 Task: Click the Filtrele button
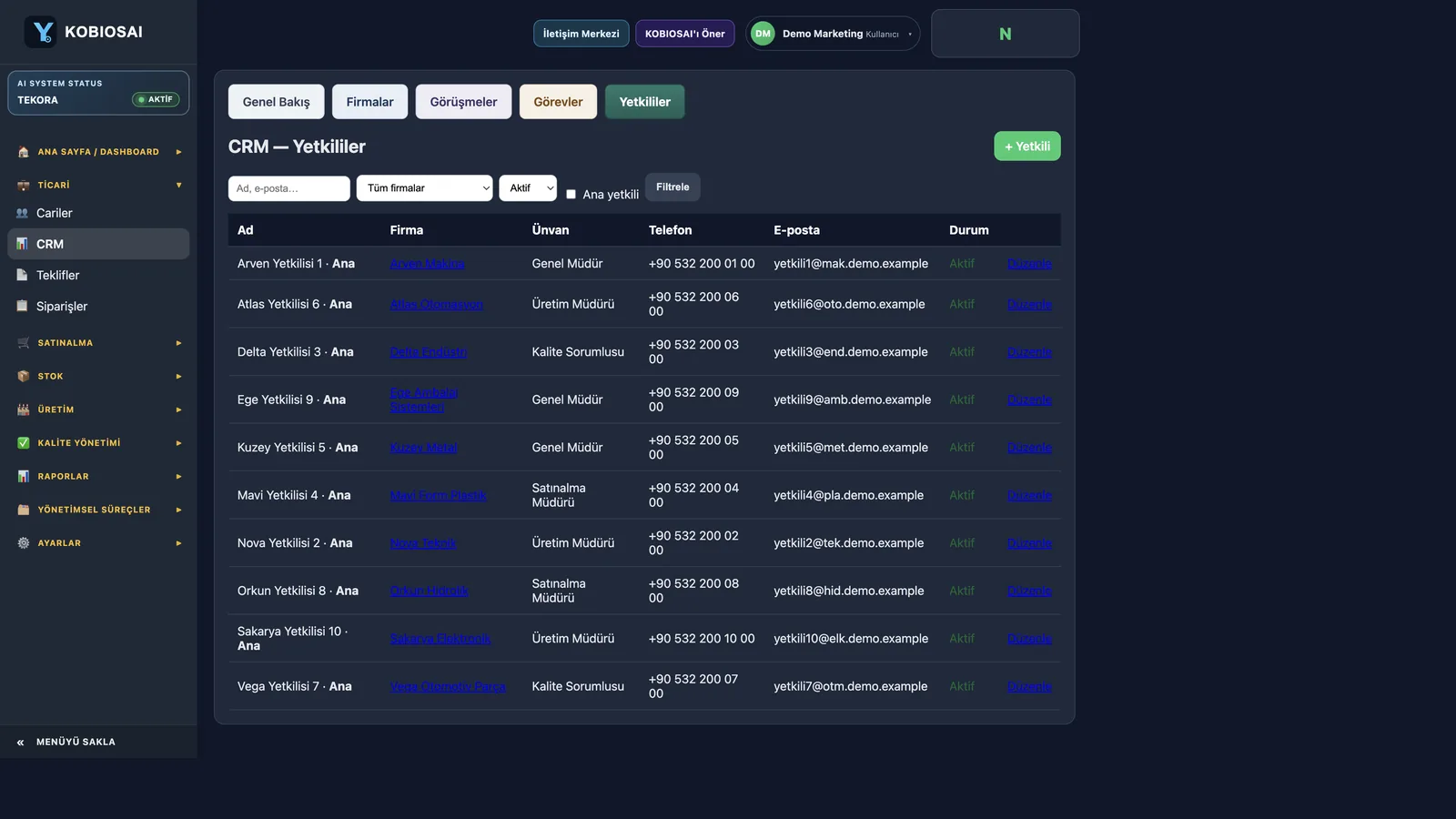pyautogui.click(x=672, y=187)
